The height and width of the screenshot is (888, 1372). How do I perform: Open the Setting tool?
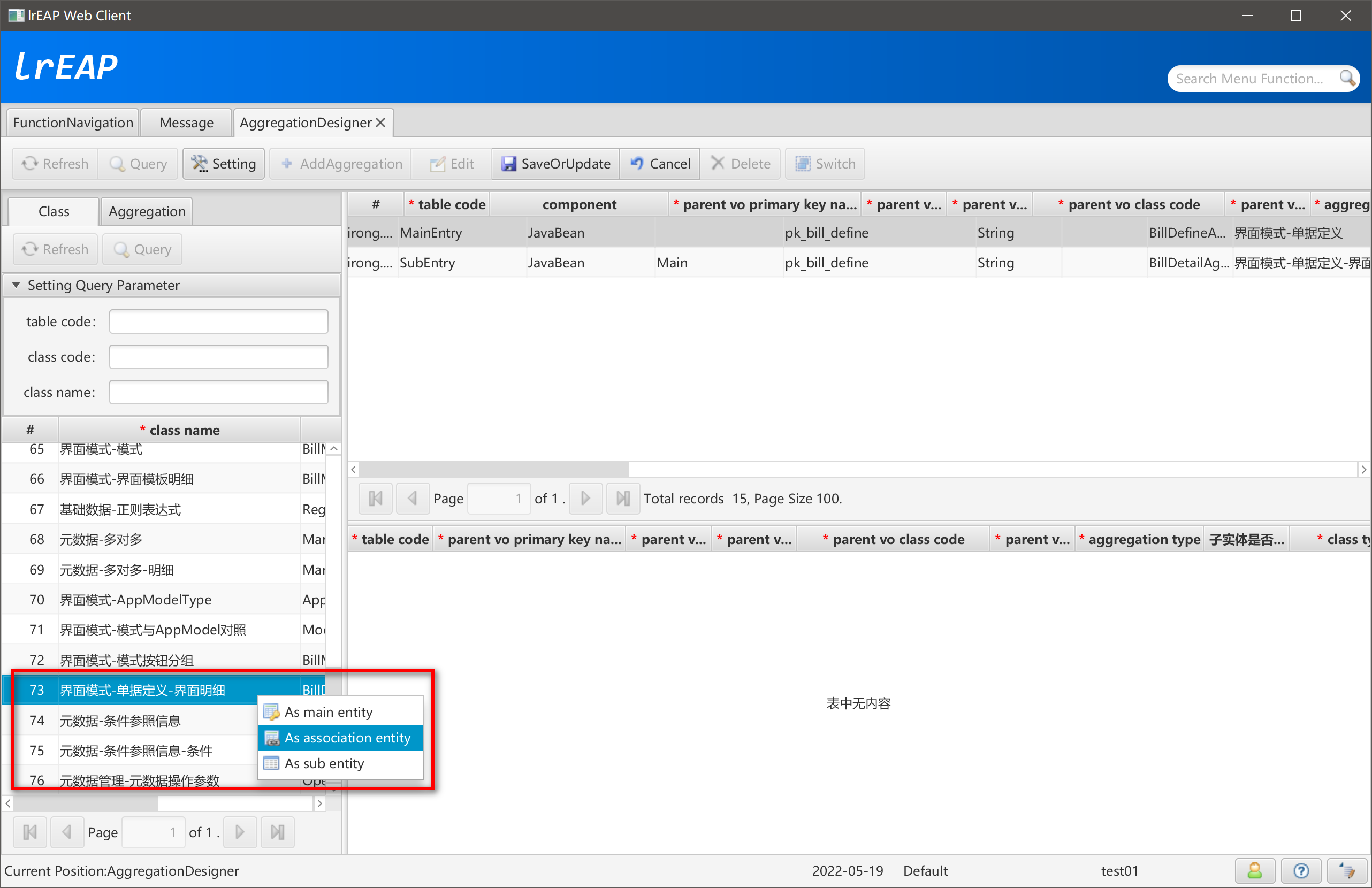click(x=224, y=164)
